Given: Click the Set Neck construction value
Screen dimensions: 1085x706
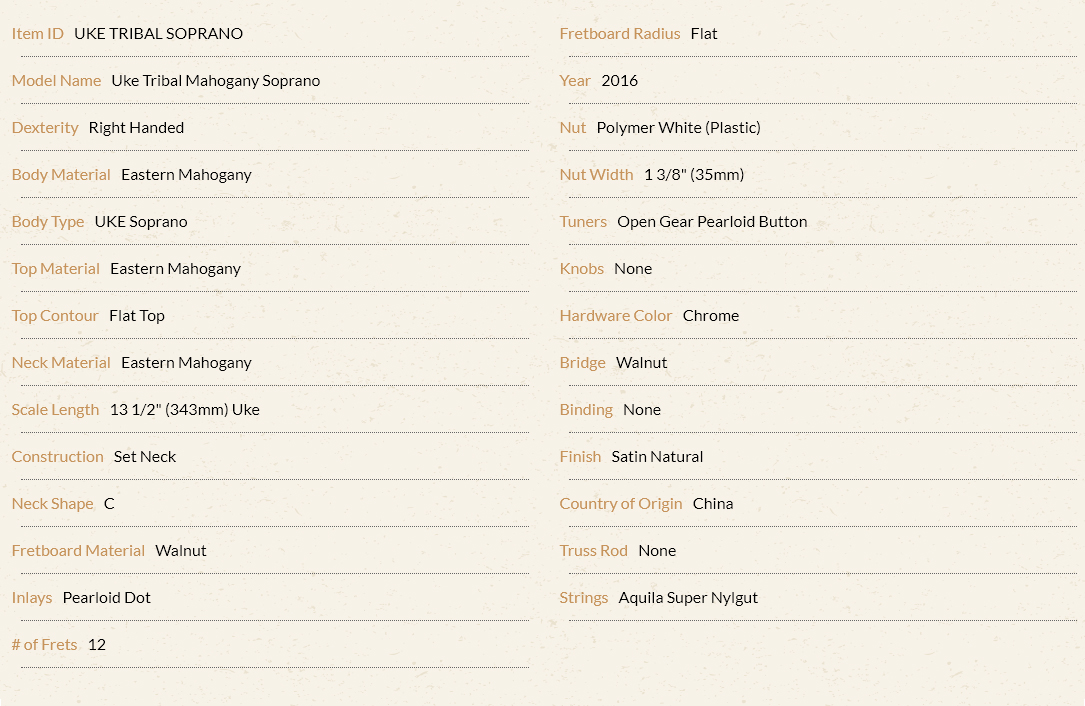Looking at the screenshot, I should point(145,457).
